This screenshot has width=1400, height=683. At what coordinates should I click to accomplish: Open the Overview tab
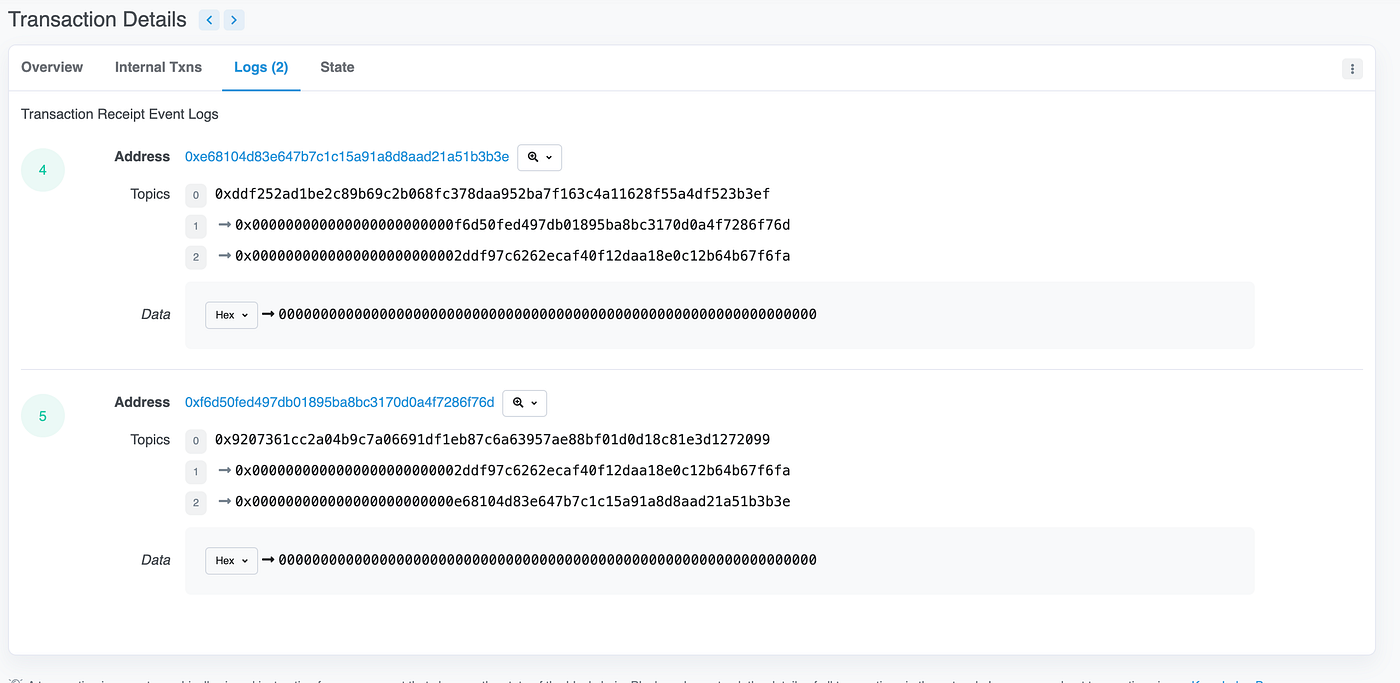point(52,67)
